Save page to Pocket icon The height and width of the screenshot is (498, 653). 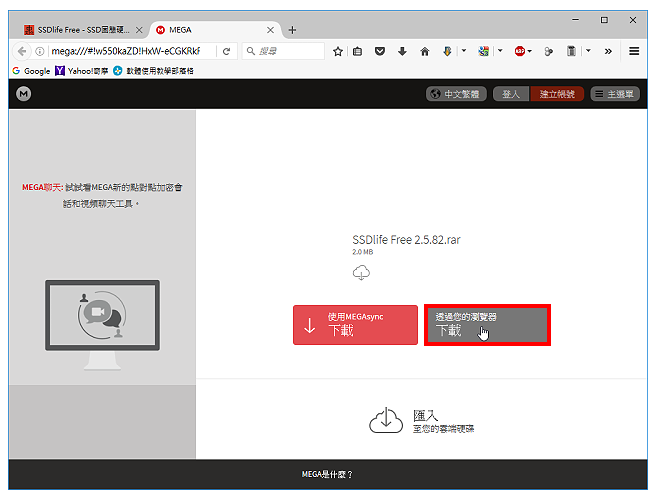(x=379, y=51)
